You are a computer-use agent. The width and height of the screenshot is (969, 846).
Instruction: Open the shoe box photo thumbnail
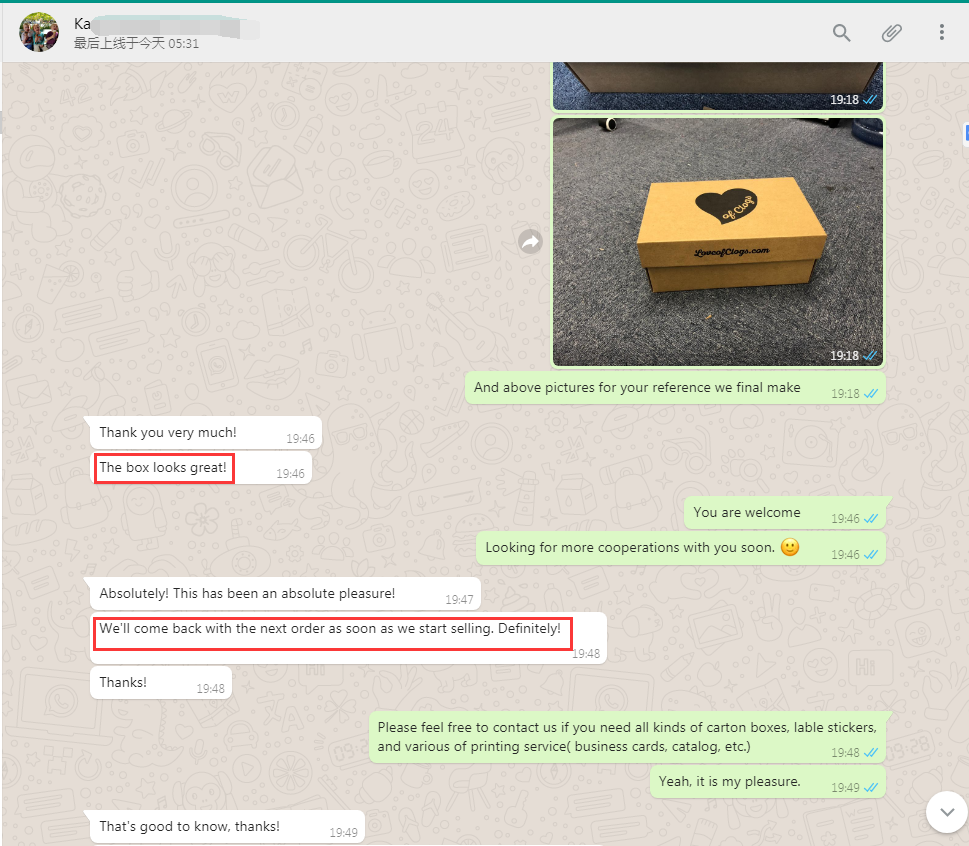tap(717, 242)
